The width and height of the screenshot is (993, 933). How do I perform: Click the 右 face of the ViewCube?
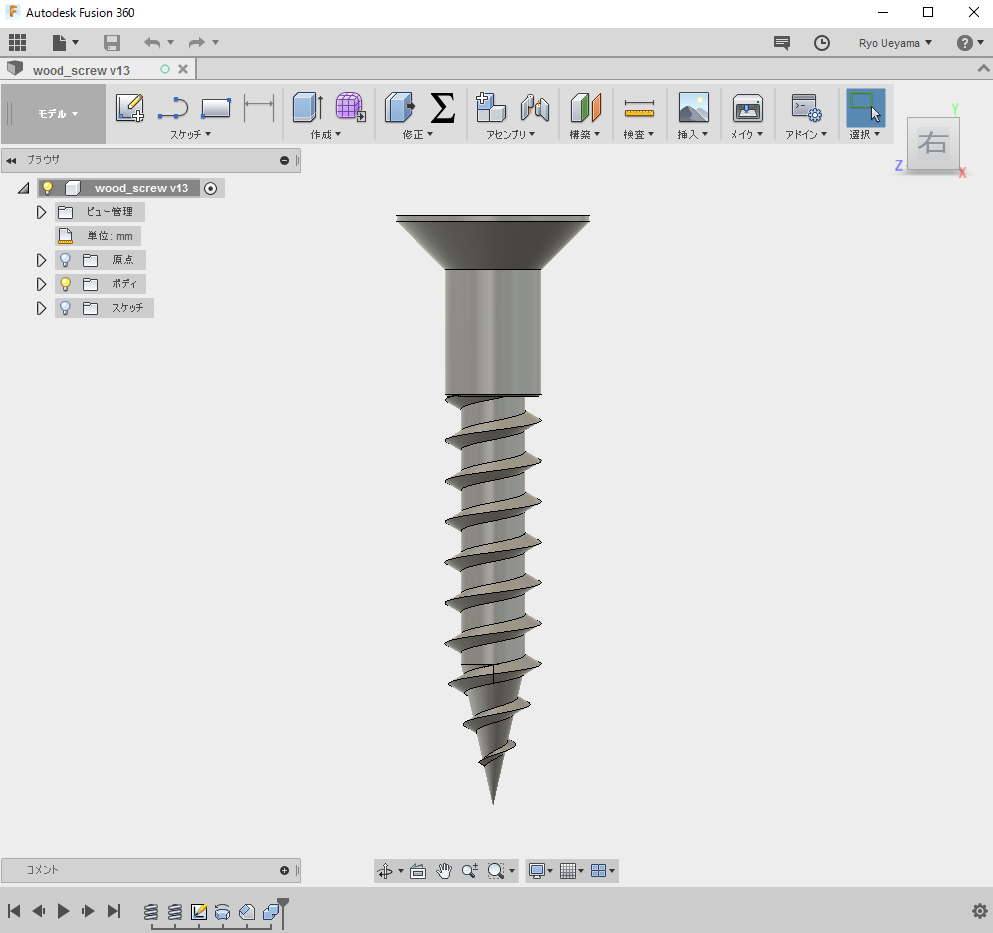pyautogui.click(x=933, y=143)
